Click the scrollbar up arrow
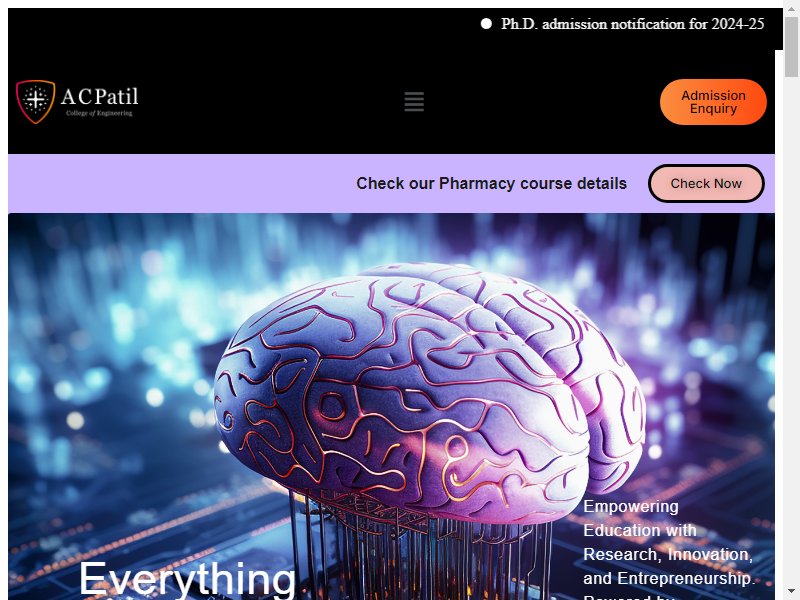 (x=791, y=9)
